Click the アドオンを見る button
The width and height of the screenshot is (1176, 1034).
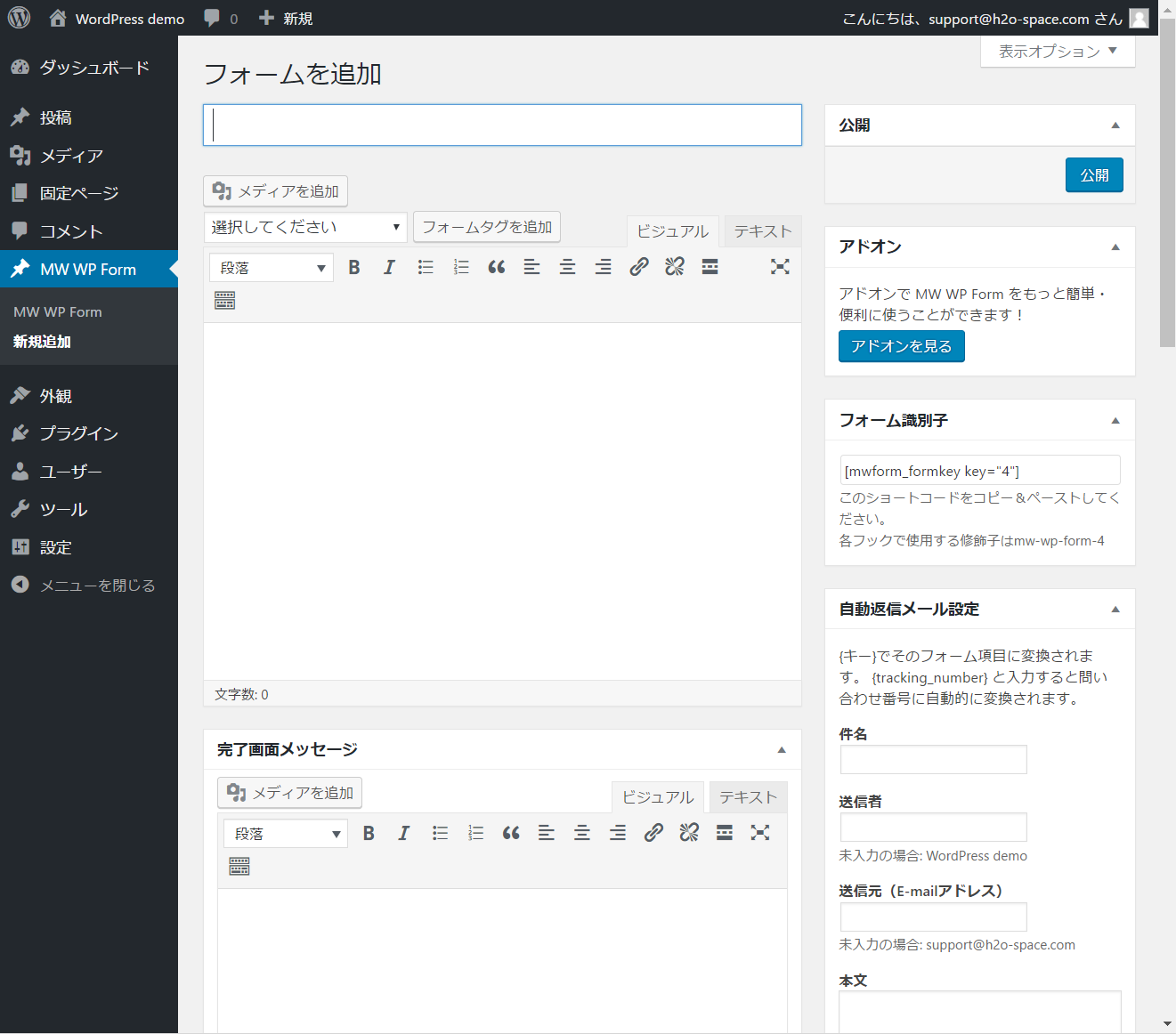(x=901, y=346)
